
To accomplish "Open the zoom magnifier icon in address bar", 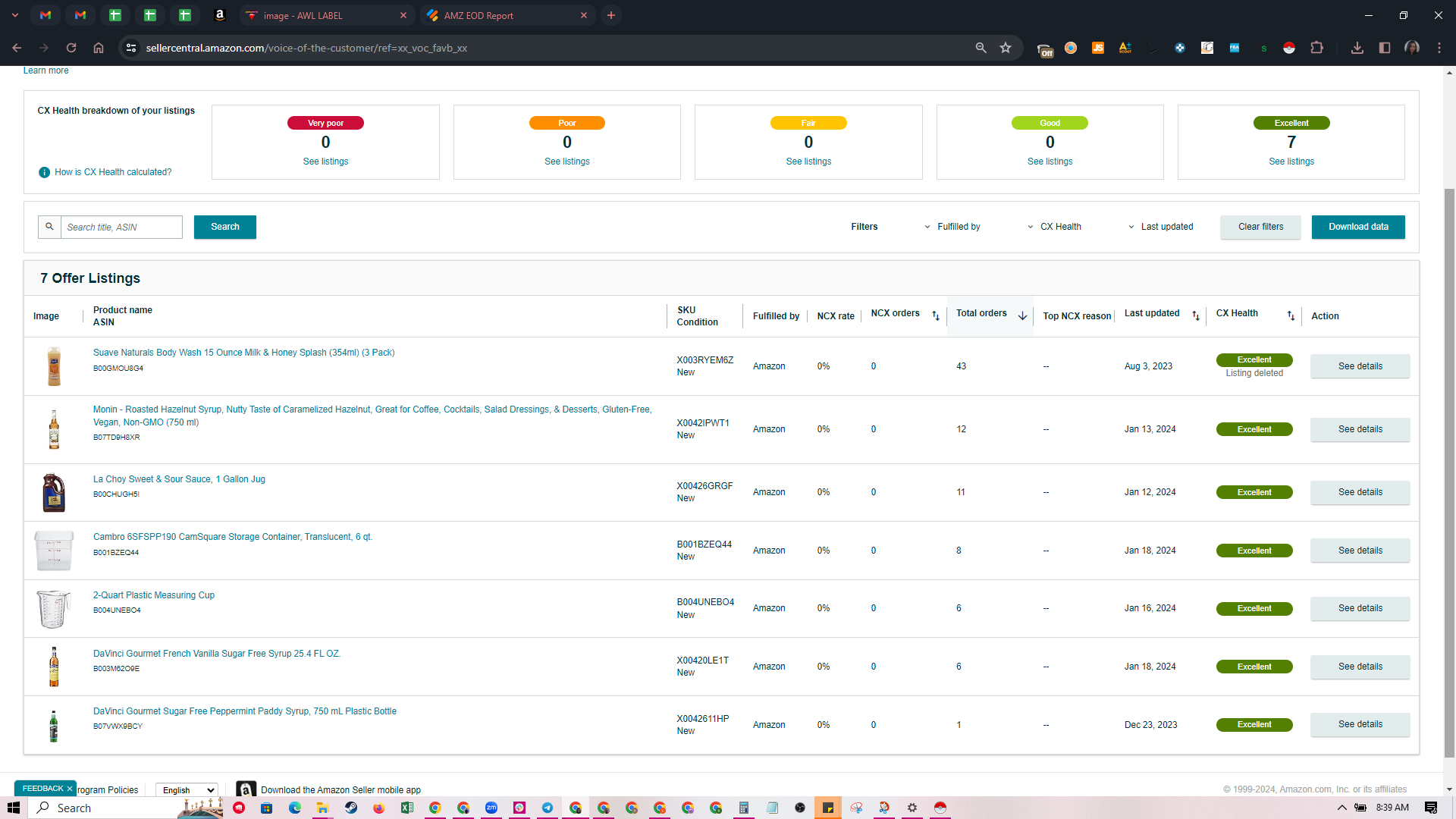I will pos(981,48).
